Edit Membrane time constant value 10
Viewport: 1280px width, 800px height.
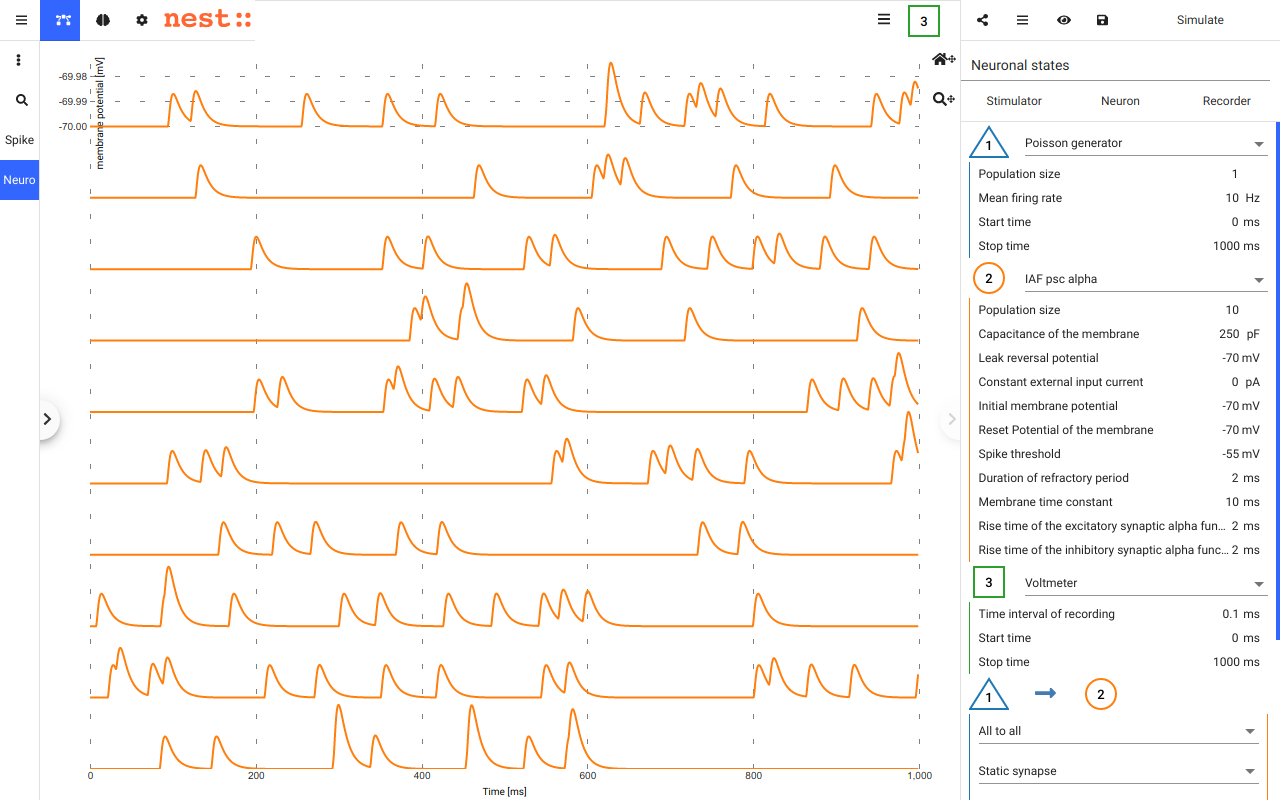coord(1233,502)
